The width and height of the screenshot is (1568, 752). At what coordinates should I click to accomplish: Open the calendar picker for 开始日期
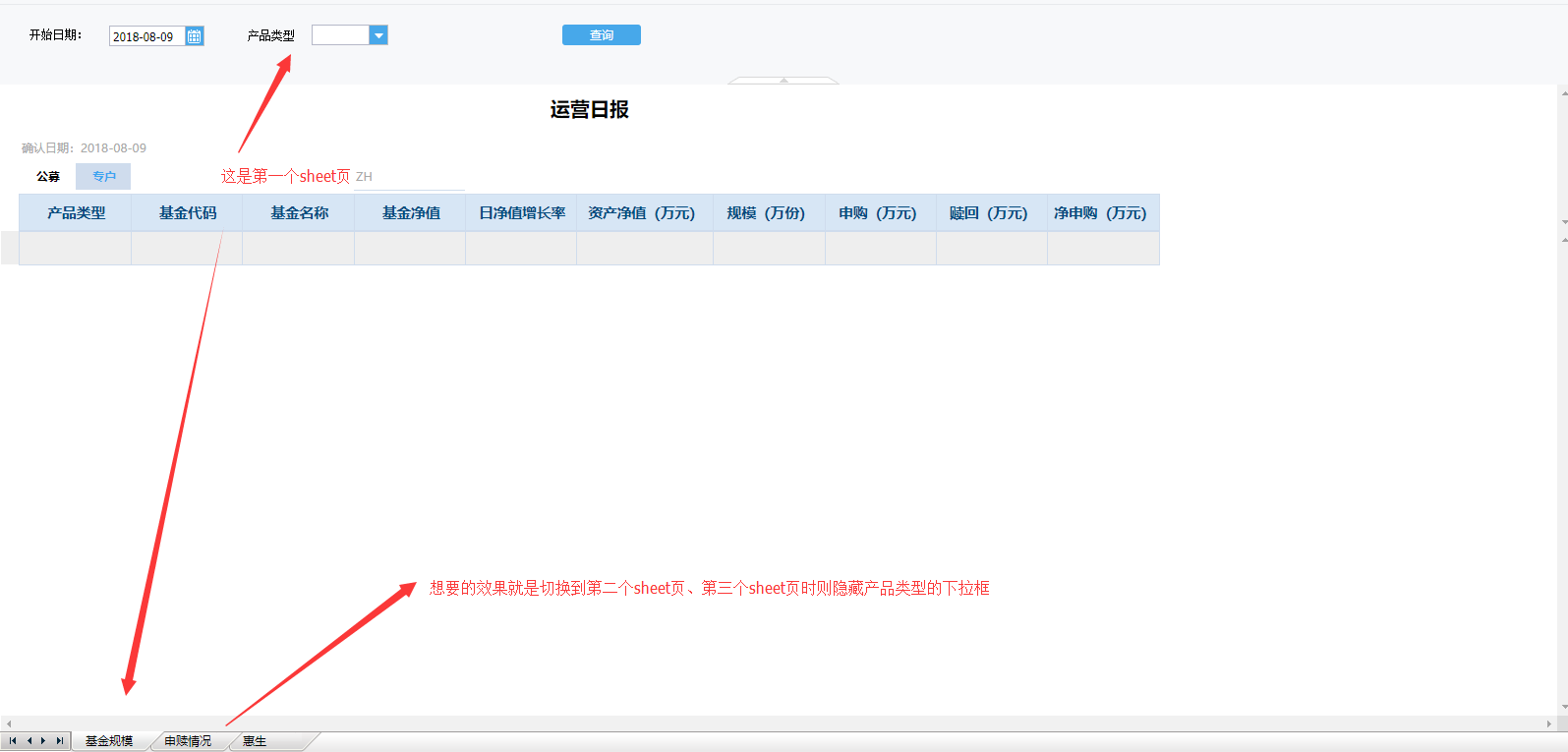click(x=195, y=36)
